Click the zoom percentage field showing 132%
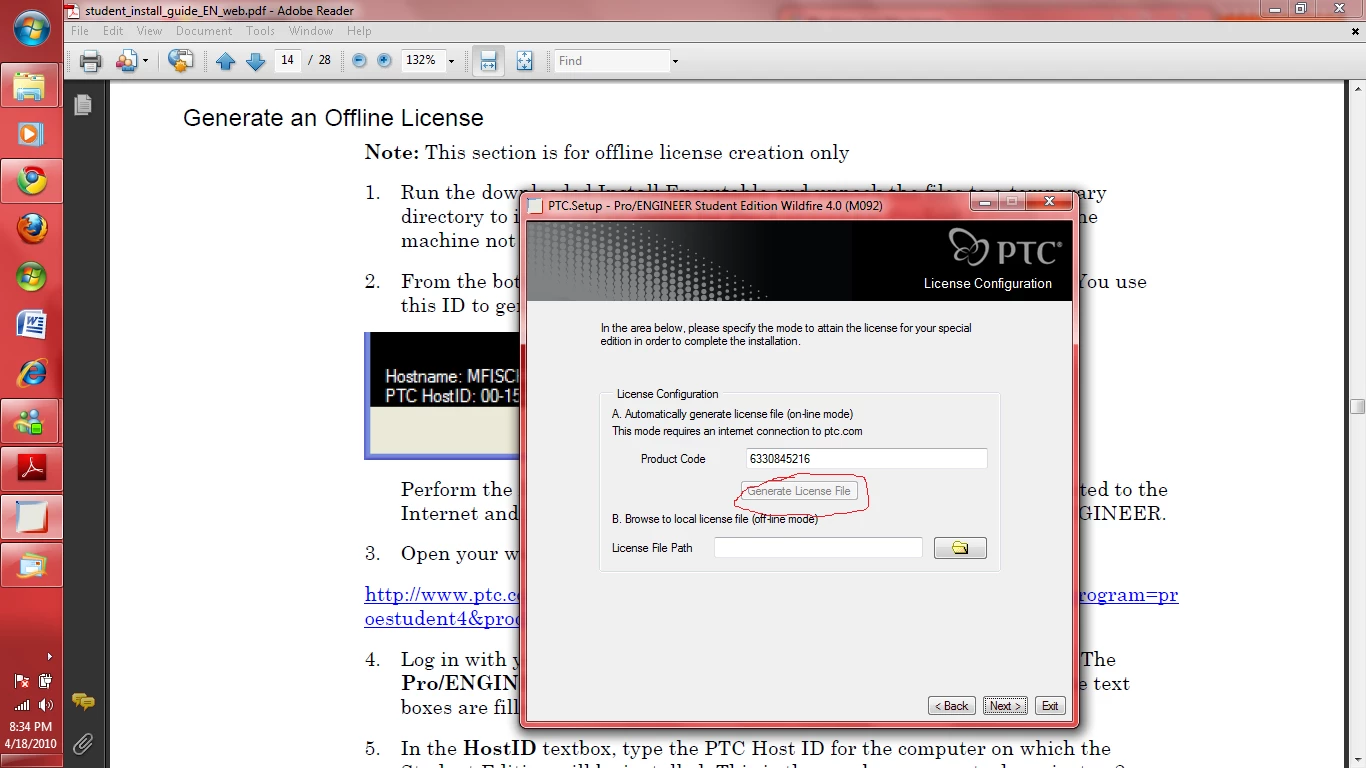Viewport: 1366px width, 768px height. click(421, 60)
